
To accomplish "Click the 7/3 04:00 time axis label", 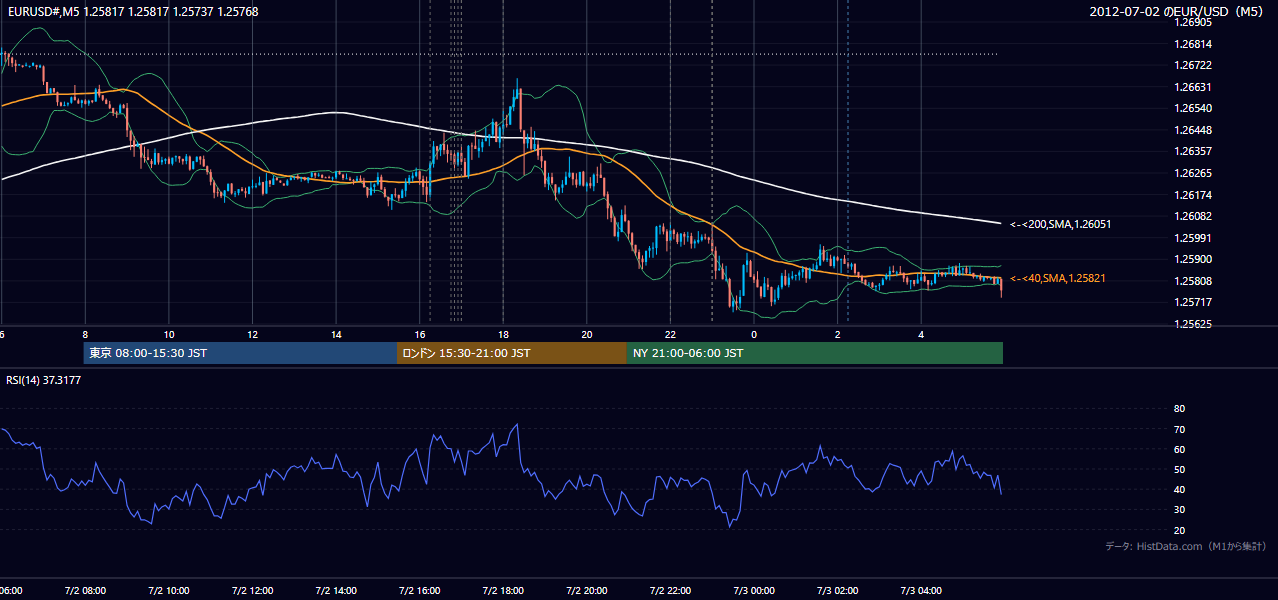I will coord(920,590).
